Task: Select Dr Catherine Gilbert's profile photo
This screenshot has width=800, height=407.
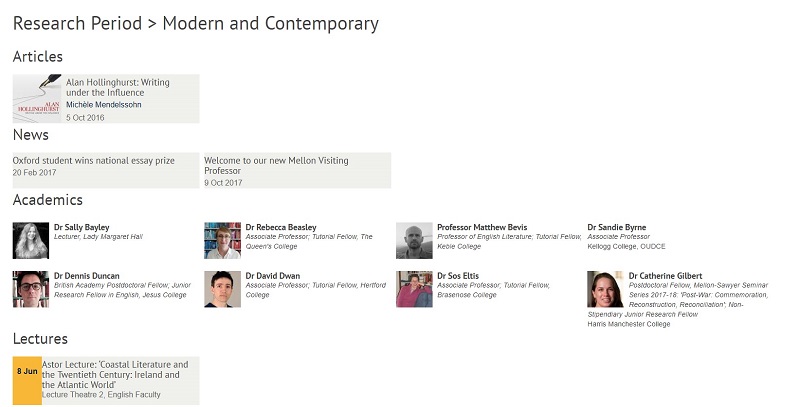Action: [x=605, y=289]
